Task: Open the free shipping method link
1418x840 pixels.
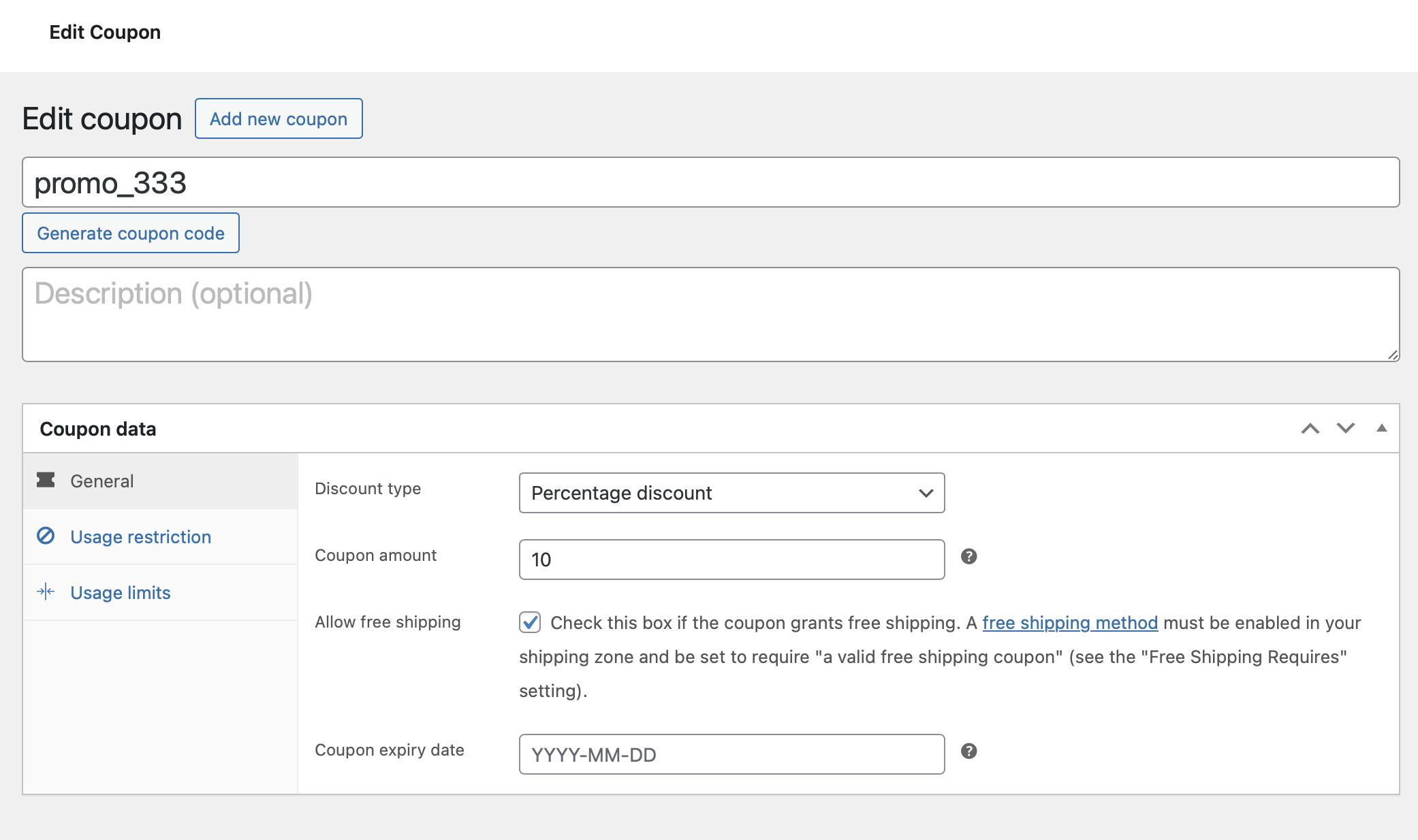Action: click(1069, 622)
